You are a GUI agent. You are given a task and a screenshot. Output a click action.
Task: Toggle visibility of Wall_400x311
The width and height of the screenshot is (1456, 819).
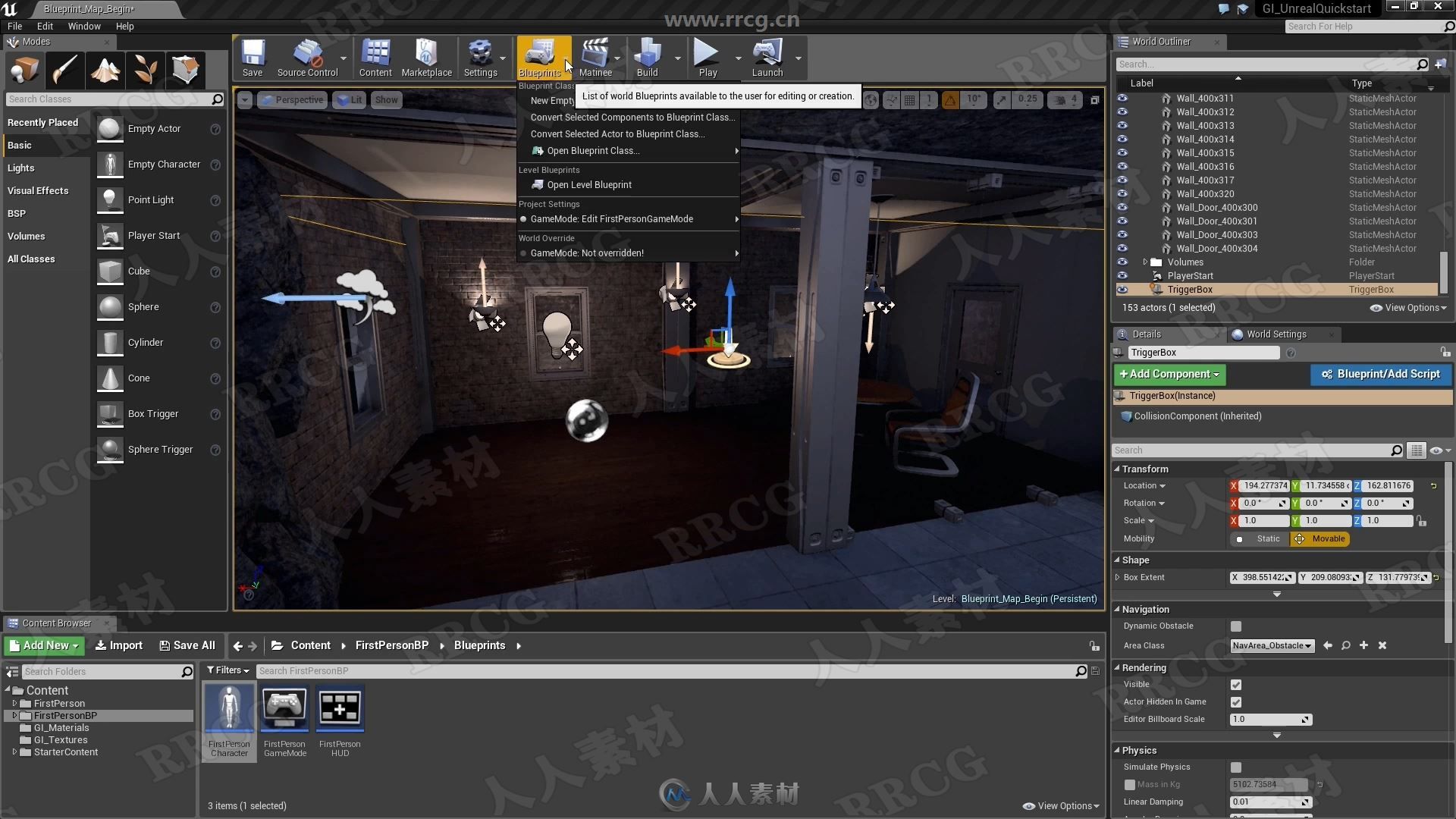1122,98
